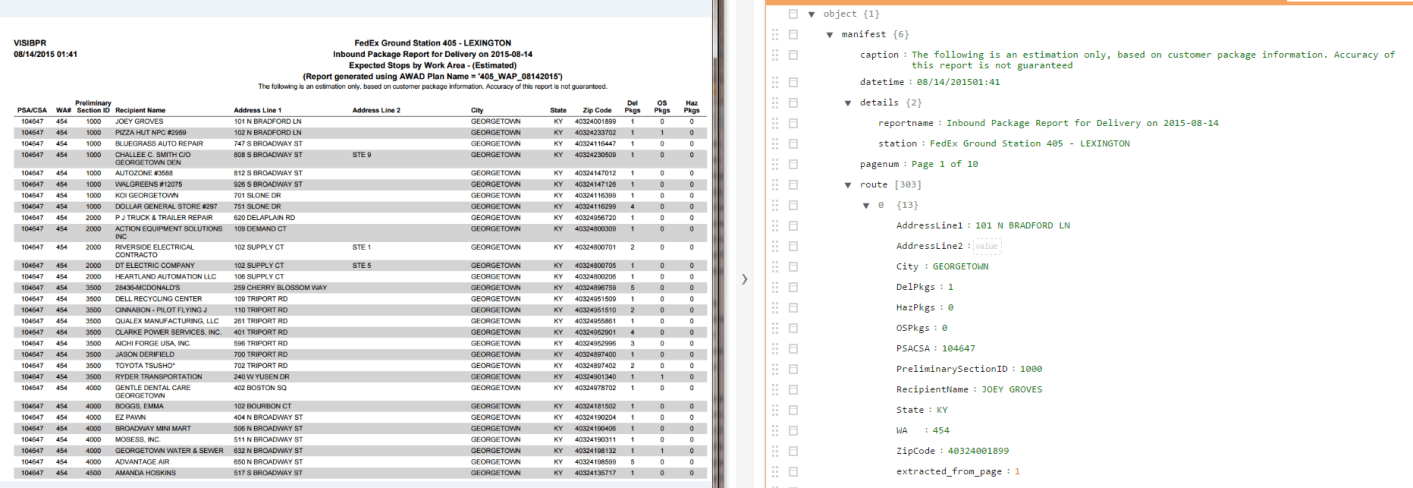Screen dimensions: 1413x488
Task: Click drag handle for DelPkgs row
Action: pos(775,287)
